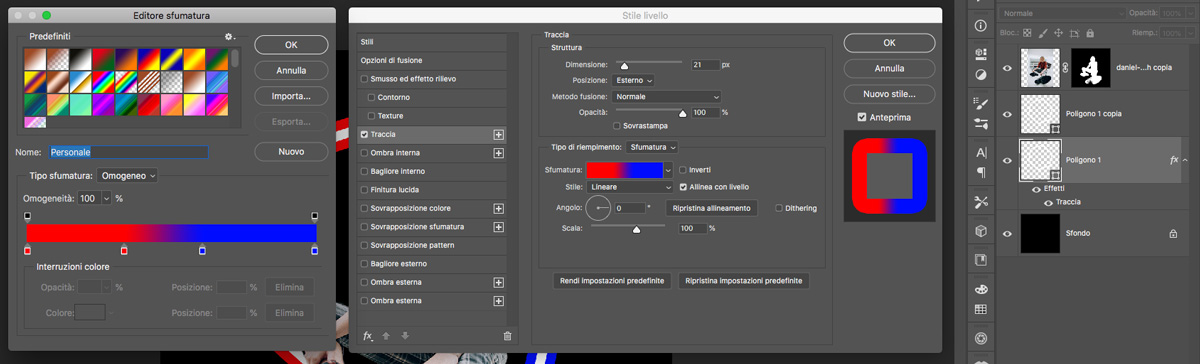1200x364 pixels.
Task: Collapse effects on Poligono 1 layer
Action: click(x=1186, y=160)
